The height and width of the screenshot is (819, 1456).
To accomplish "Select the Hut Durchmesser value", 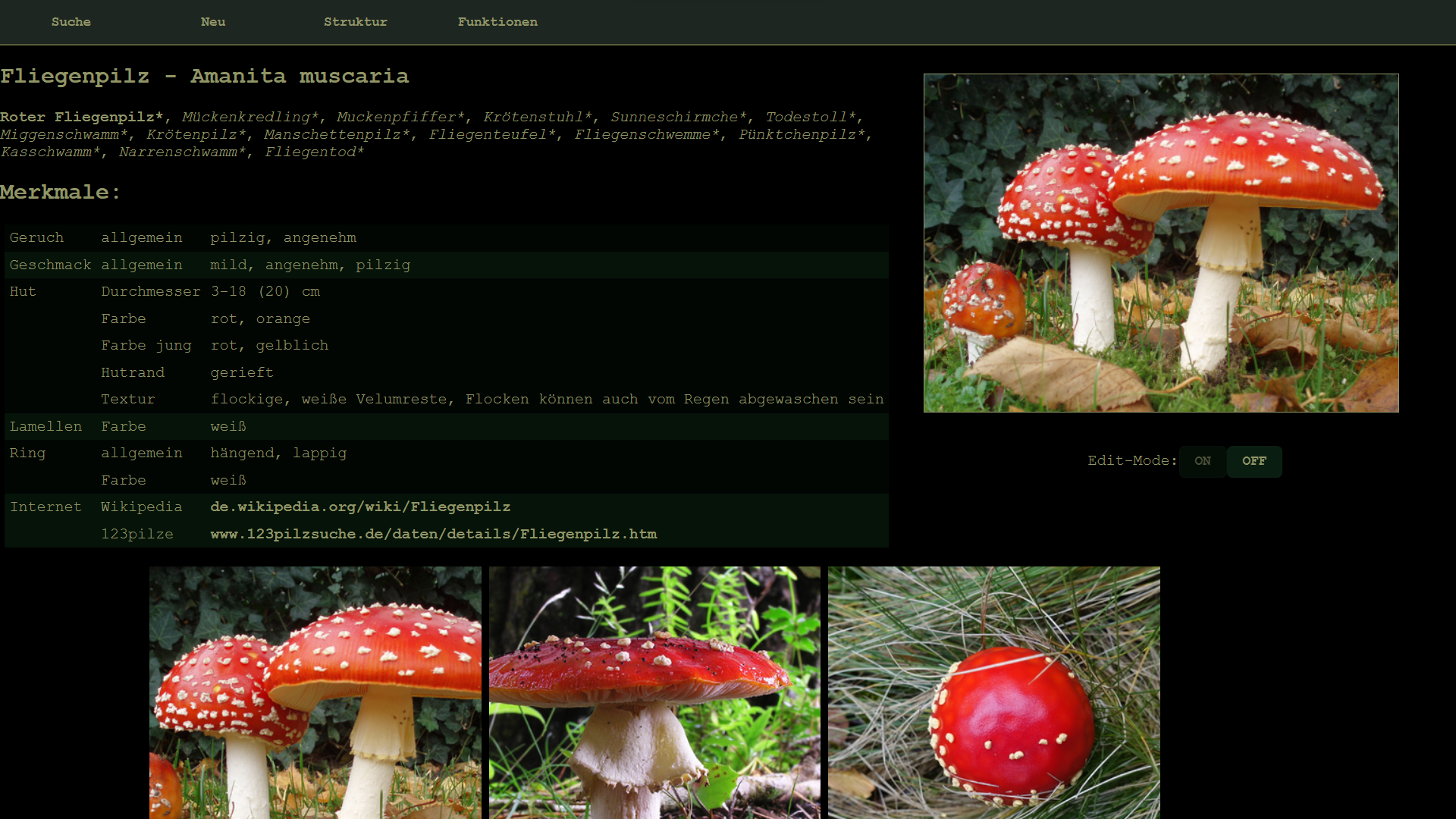I will point(265,291).
